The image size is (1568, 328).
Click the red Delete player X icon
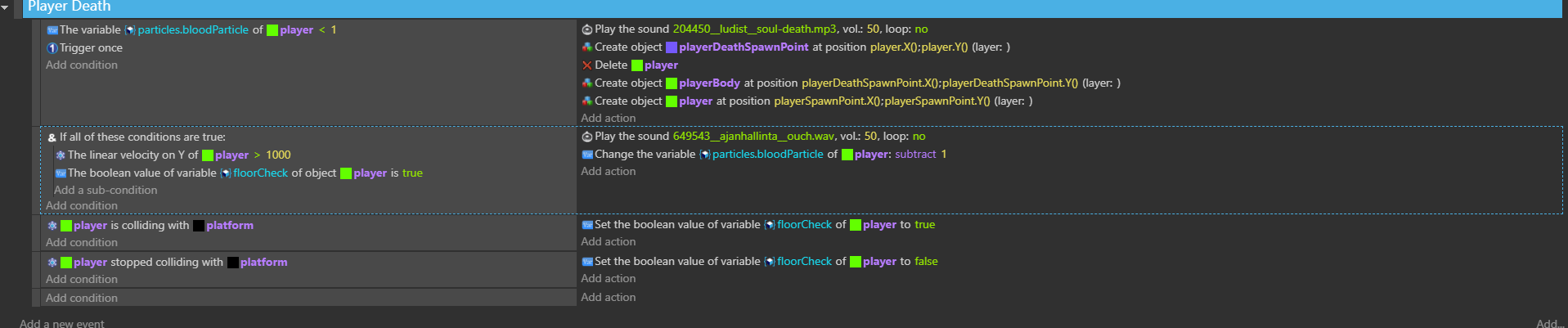586,65
